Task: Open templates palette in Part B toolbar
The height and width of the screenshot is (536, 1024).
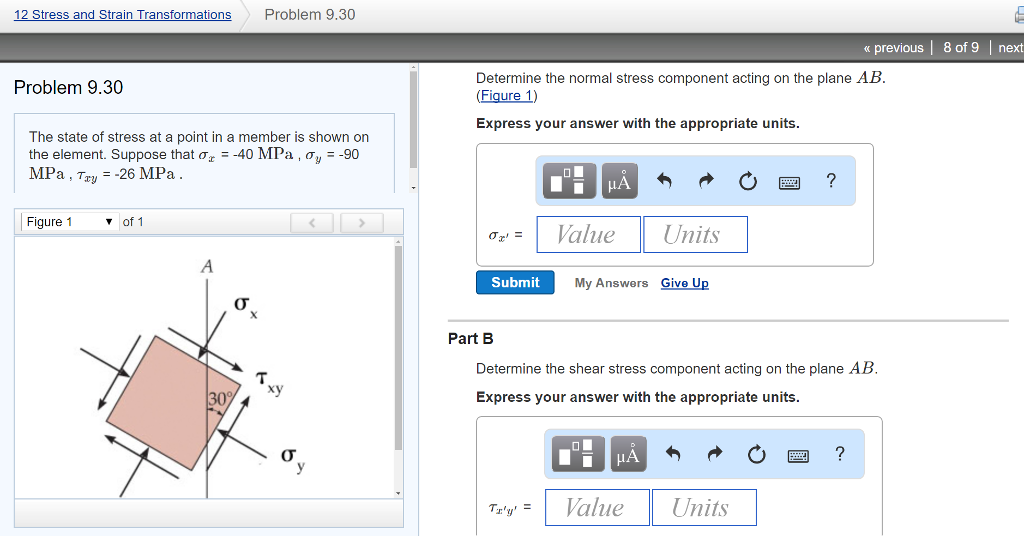Action: click(578, 454)
